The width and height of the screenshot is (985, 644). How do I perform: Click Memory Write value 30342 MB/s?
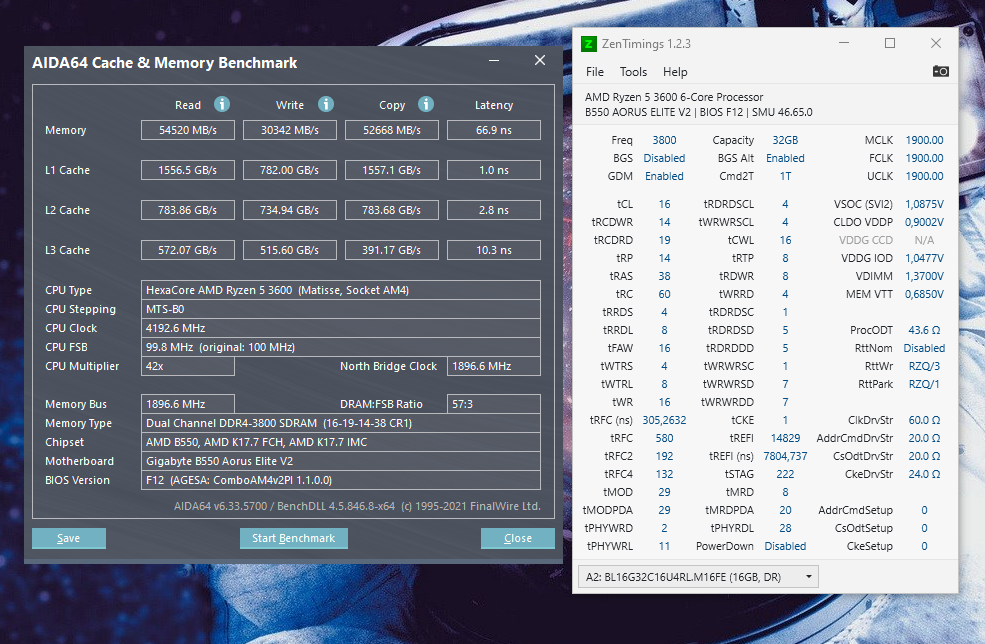[x=290, y=130]
